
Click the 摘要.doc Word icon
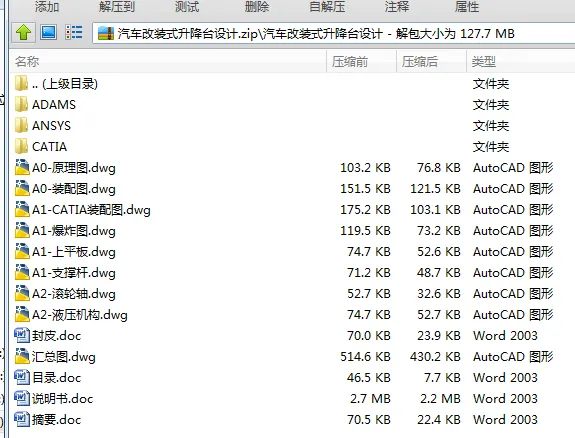(22, 419)
